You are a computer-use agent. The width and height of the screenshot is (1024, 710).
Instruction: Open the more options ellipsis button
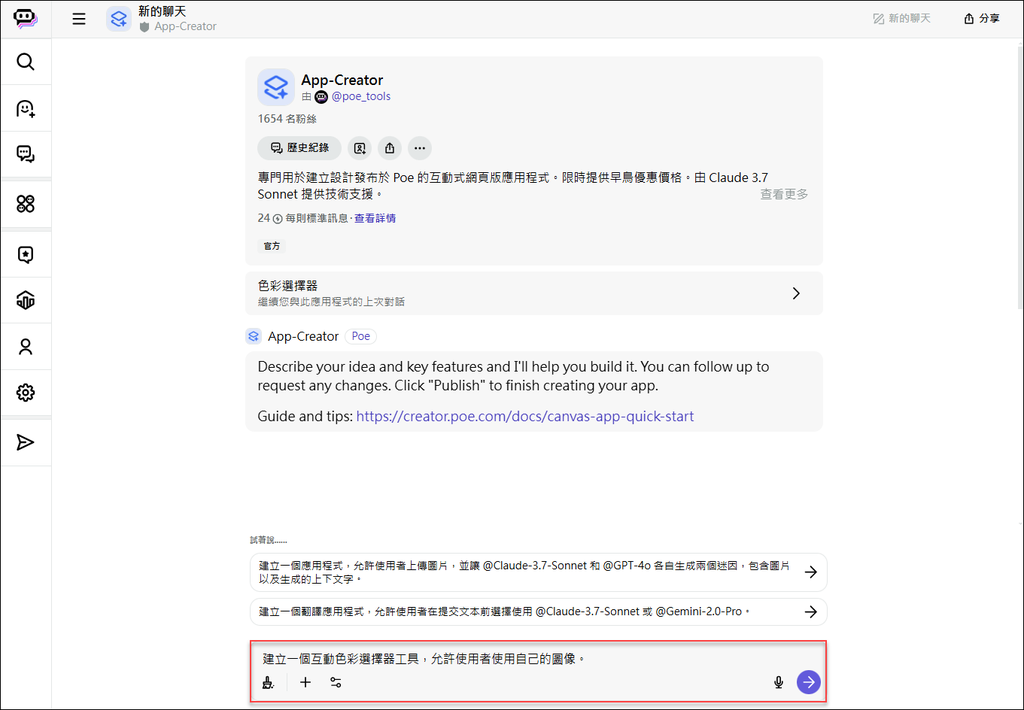point(420,148)
